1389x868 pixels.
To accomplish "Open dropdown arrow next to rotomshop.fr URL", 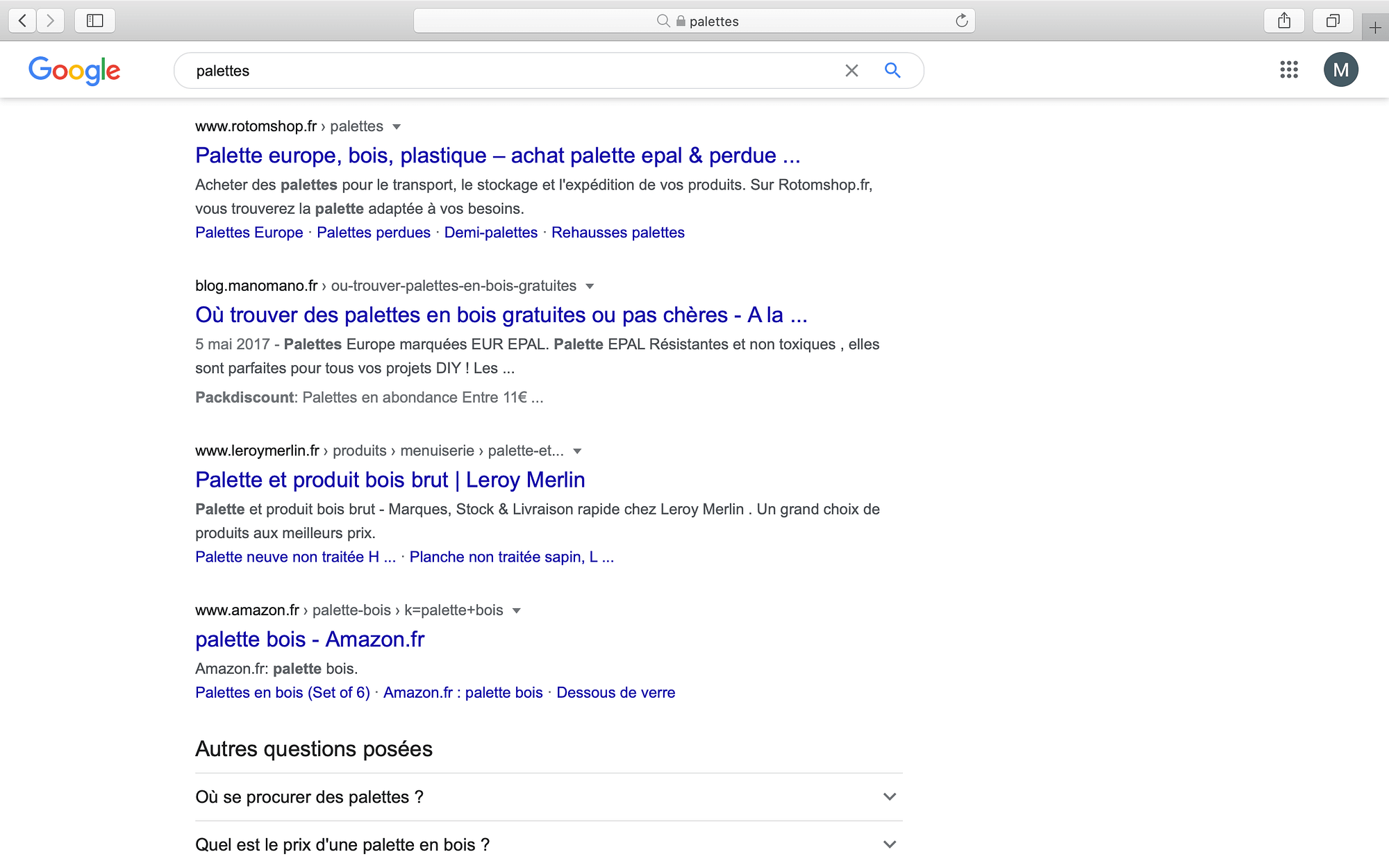I will click(x=397, y=126).
